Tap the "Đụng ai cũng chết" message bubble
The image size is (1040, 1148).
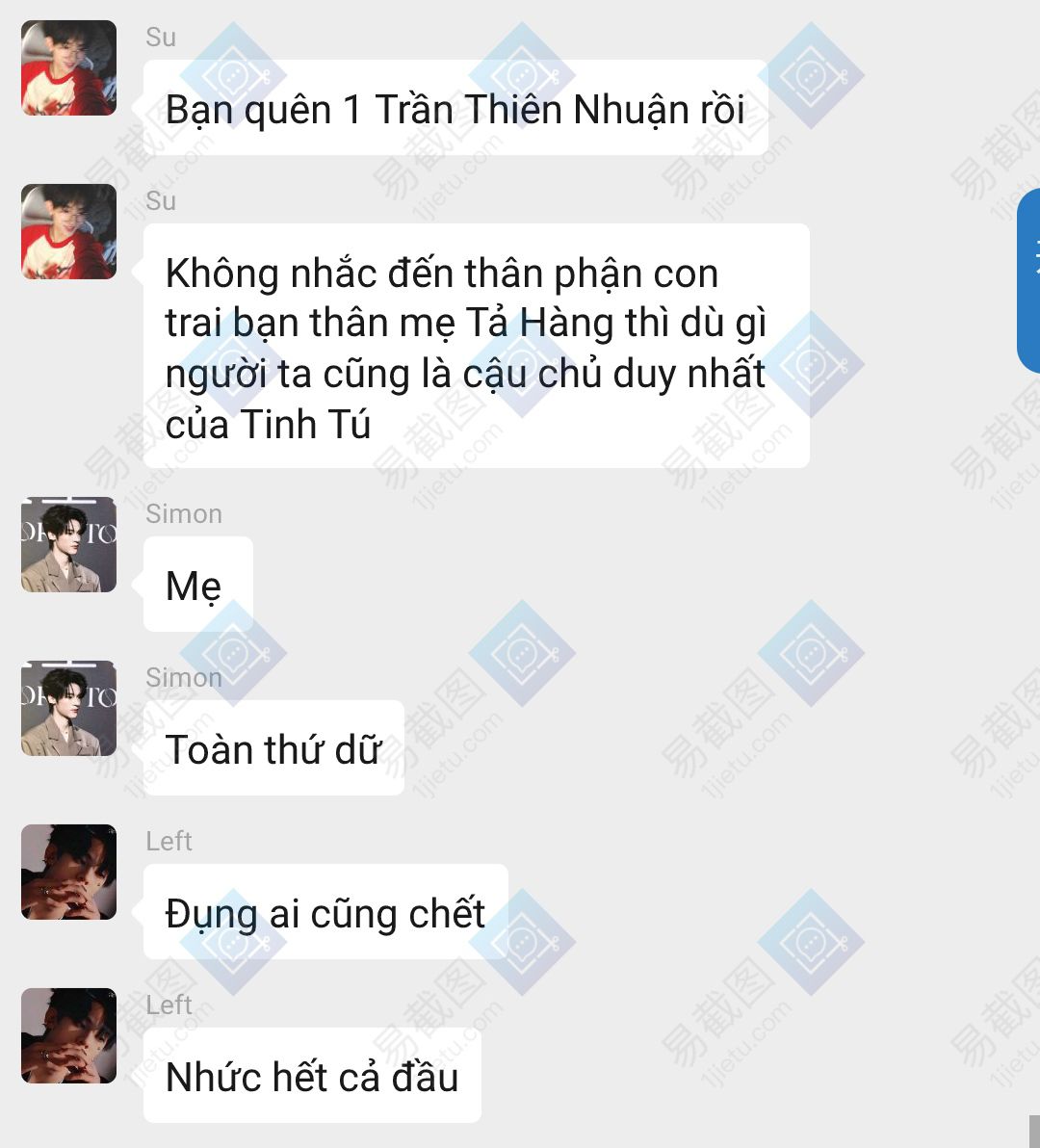click(x=325, y=911)
